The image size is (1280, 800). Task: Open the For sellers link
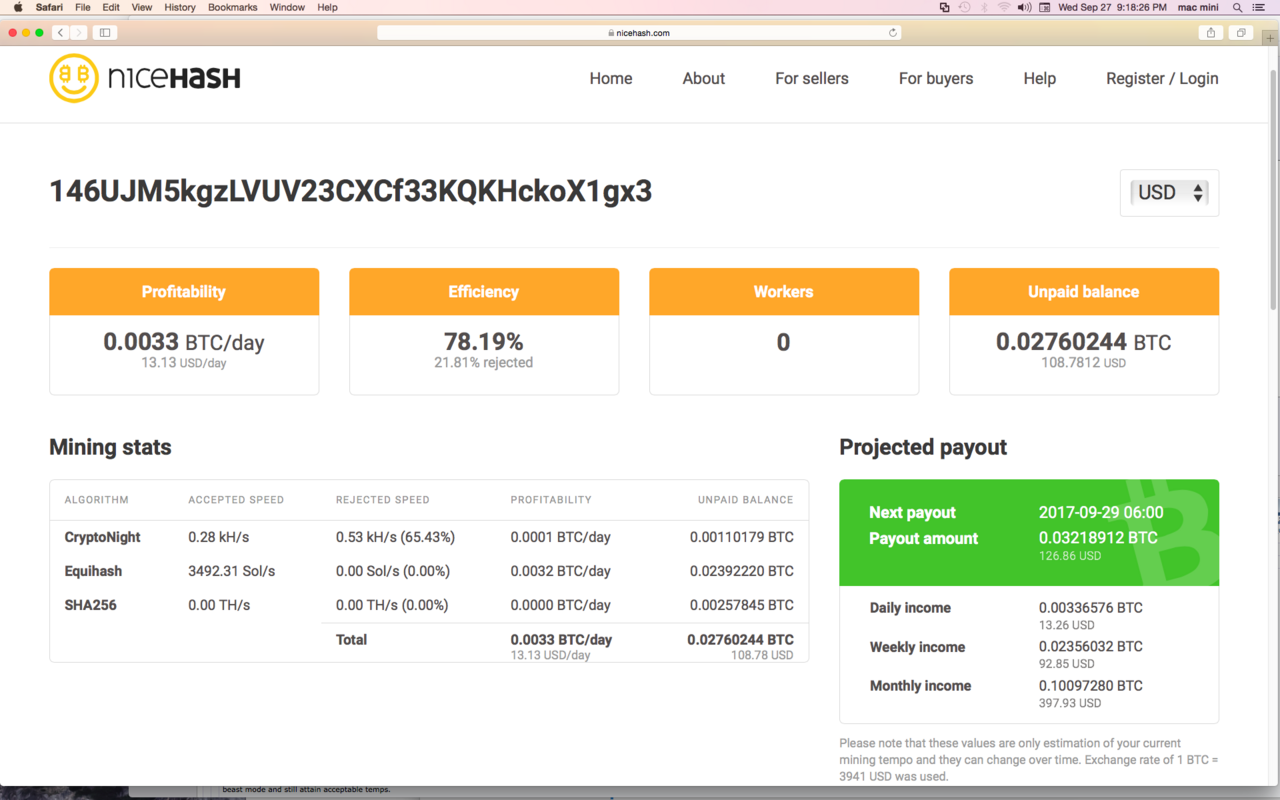click(812, 78)
